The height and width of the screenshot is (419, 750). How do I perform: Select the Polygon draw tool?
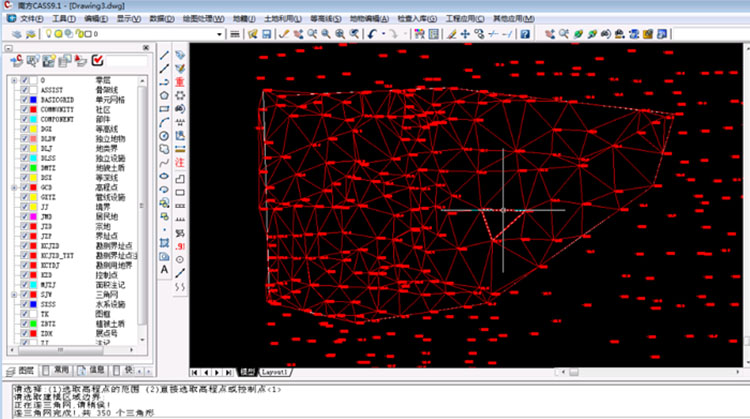[164, 96]
